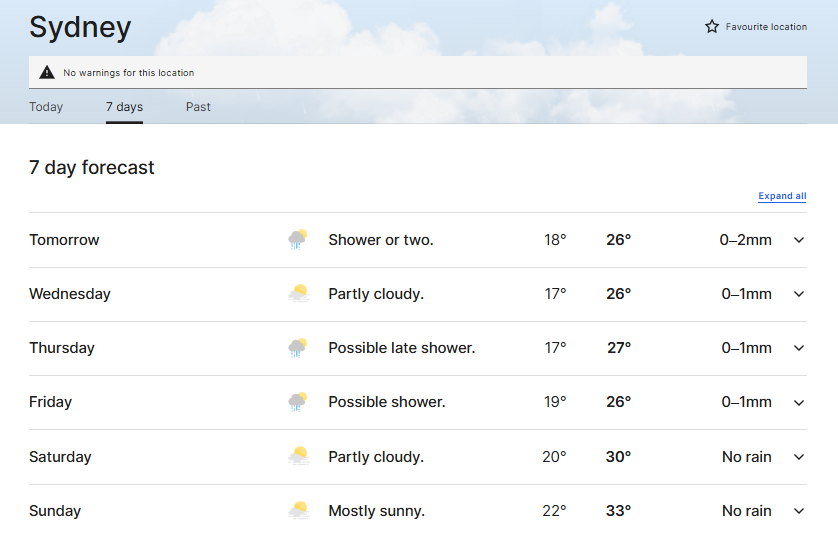Image resolution: width=838 pixels, height=539 pixels.
Task: Expand the Thursday forecast chevron
Action: pos(799,348)
